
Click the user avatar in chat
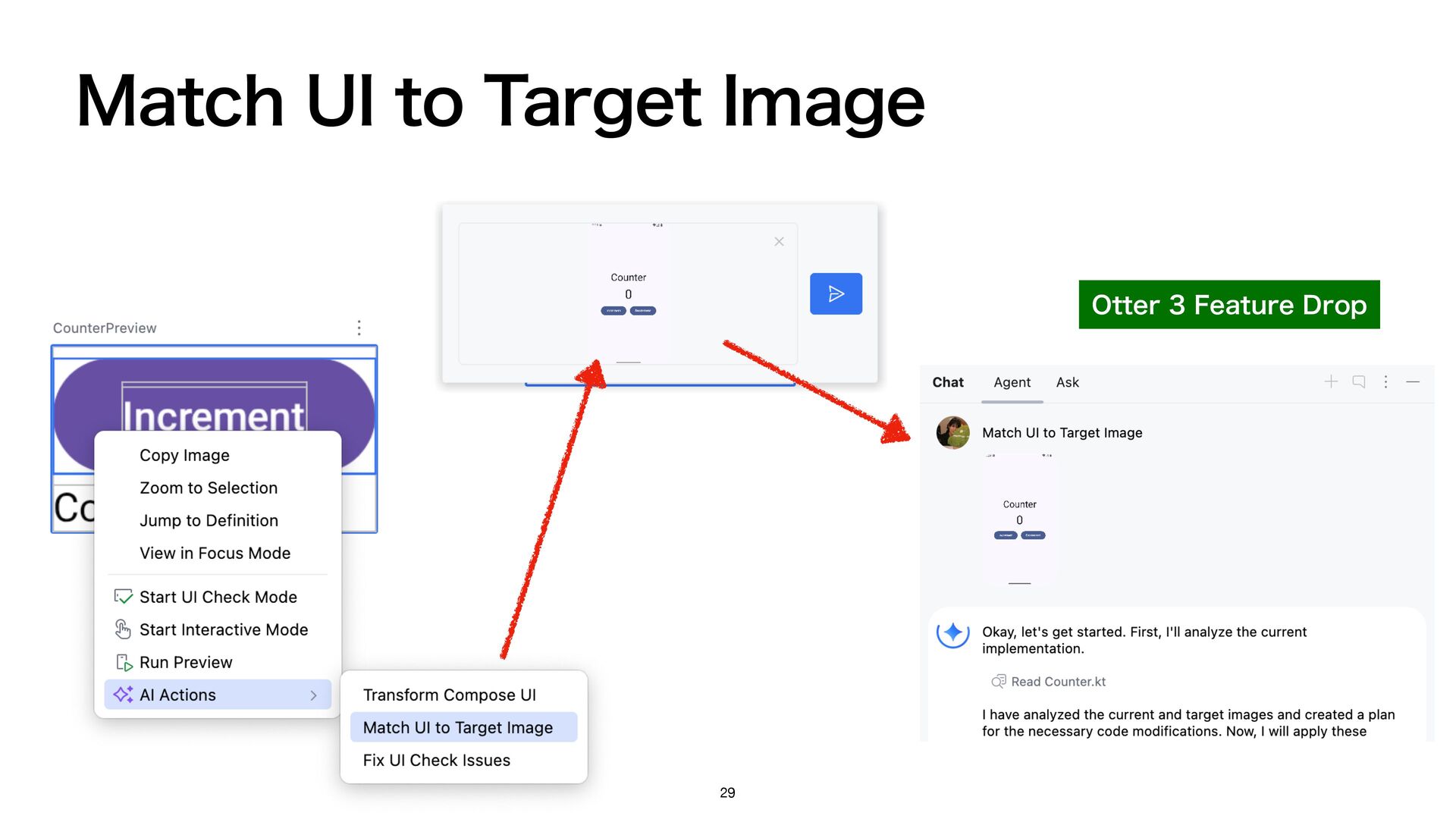pos(953,432)
